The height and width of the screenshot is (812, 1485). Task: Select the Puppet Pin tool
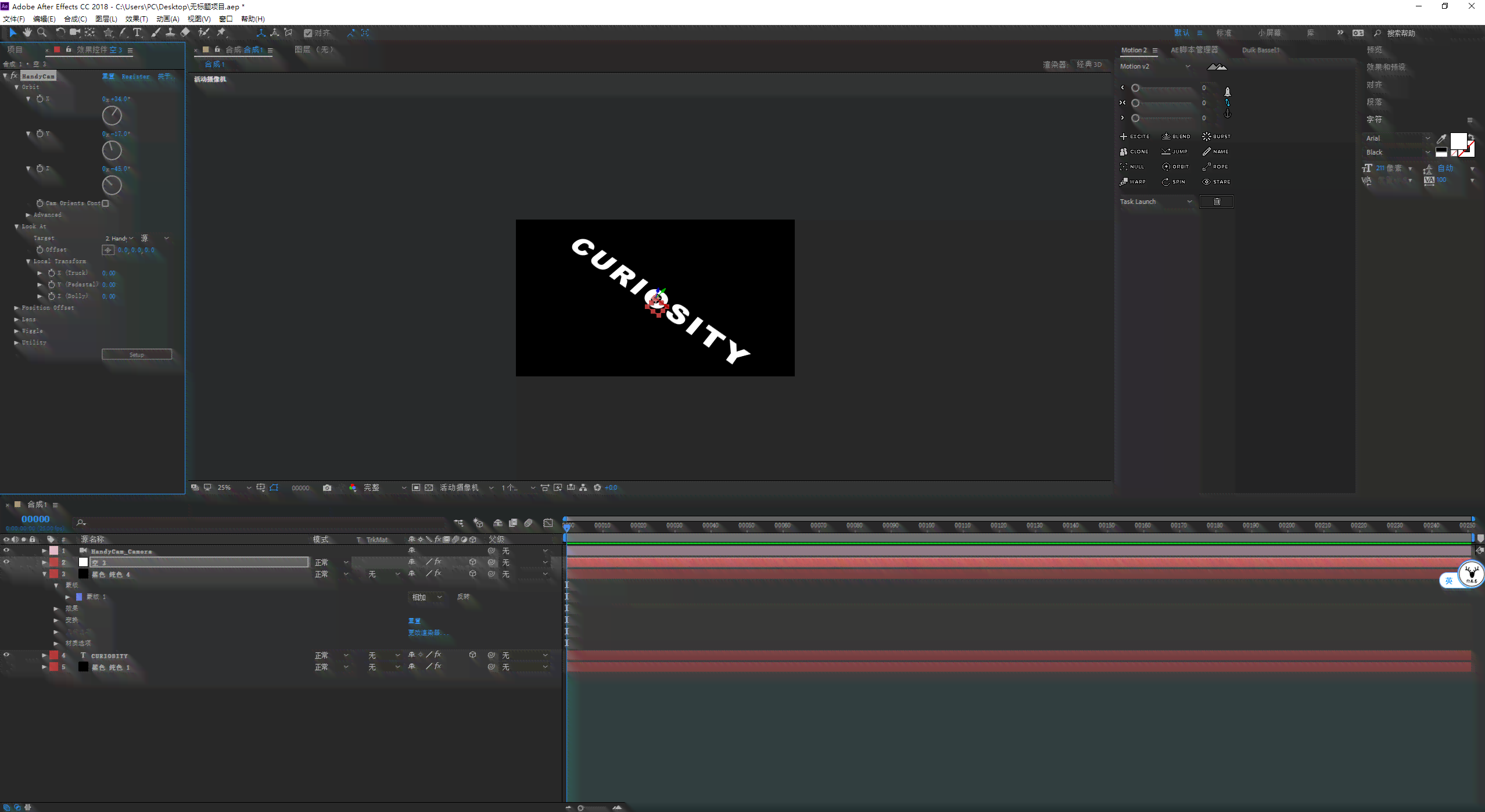pyautogui.click(x=221, y=33)
